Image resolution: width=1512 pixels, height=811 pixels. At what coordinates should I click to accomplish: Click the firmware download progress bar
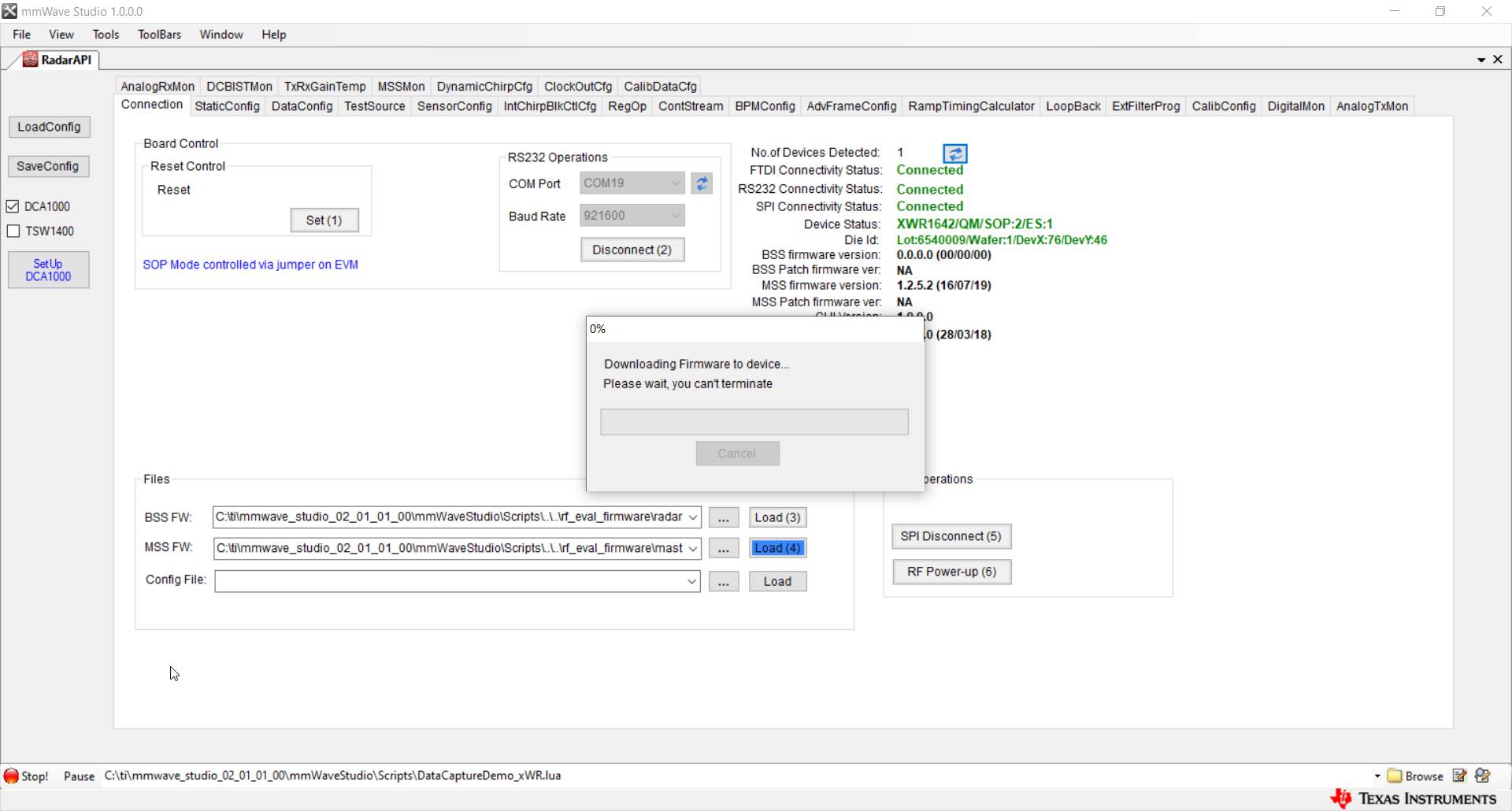(754, 422)
